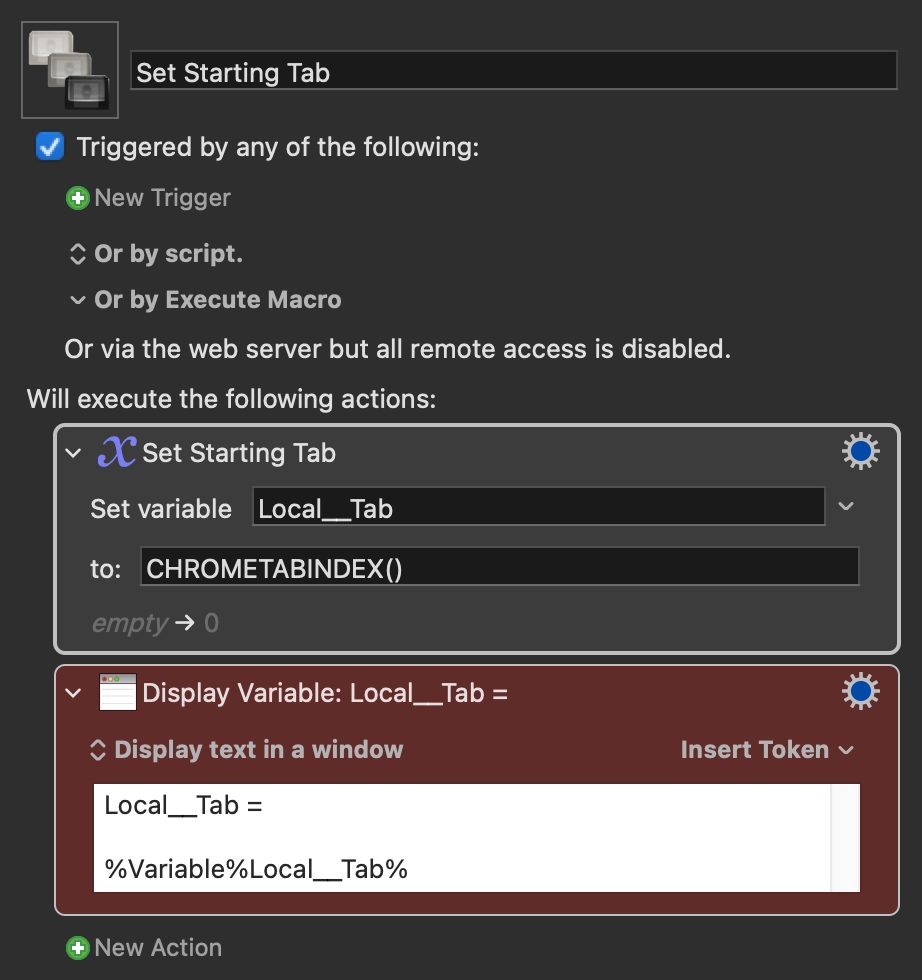The image size is (922, 980).
Task: Collapse the 'Or by Execute Macro' section
Action: click(x=78, y=300)
